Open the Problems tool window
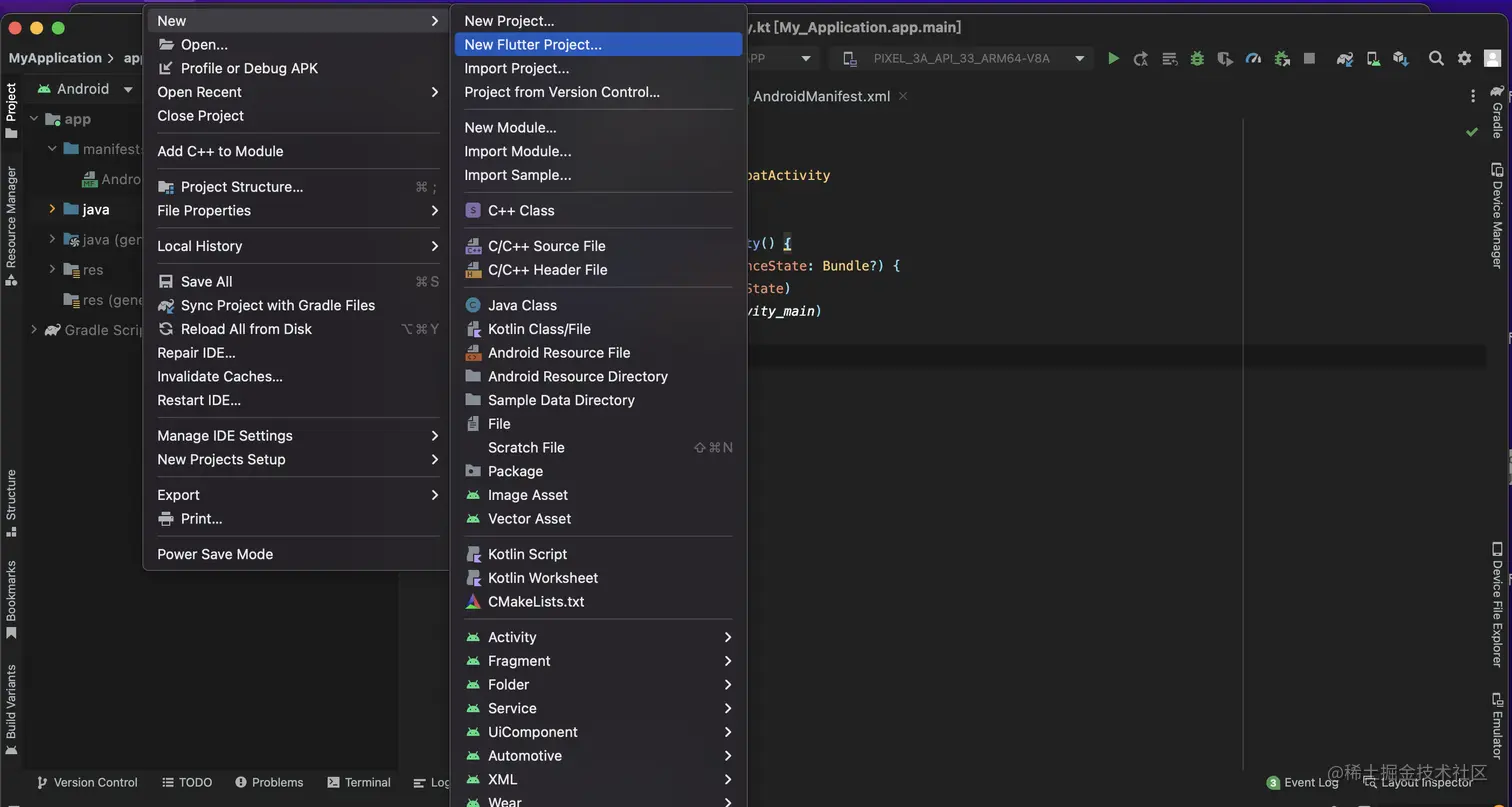The image size is (1512, 807). point(269,782)
